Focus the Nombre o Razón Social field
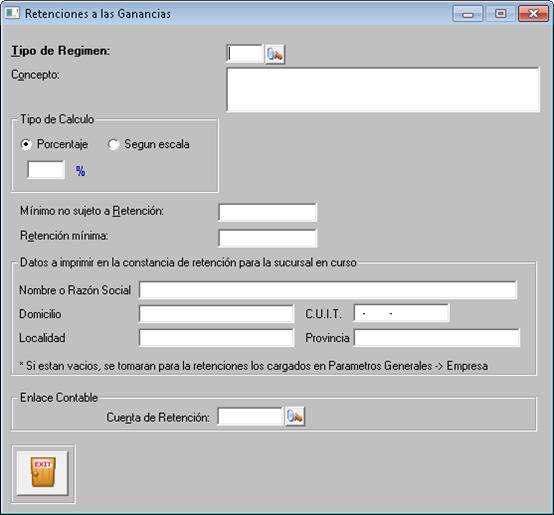Screen dimensions: 554x515 pyautogui.click(x=328, y=290)
